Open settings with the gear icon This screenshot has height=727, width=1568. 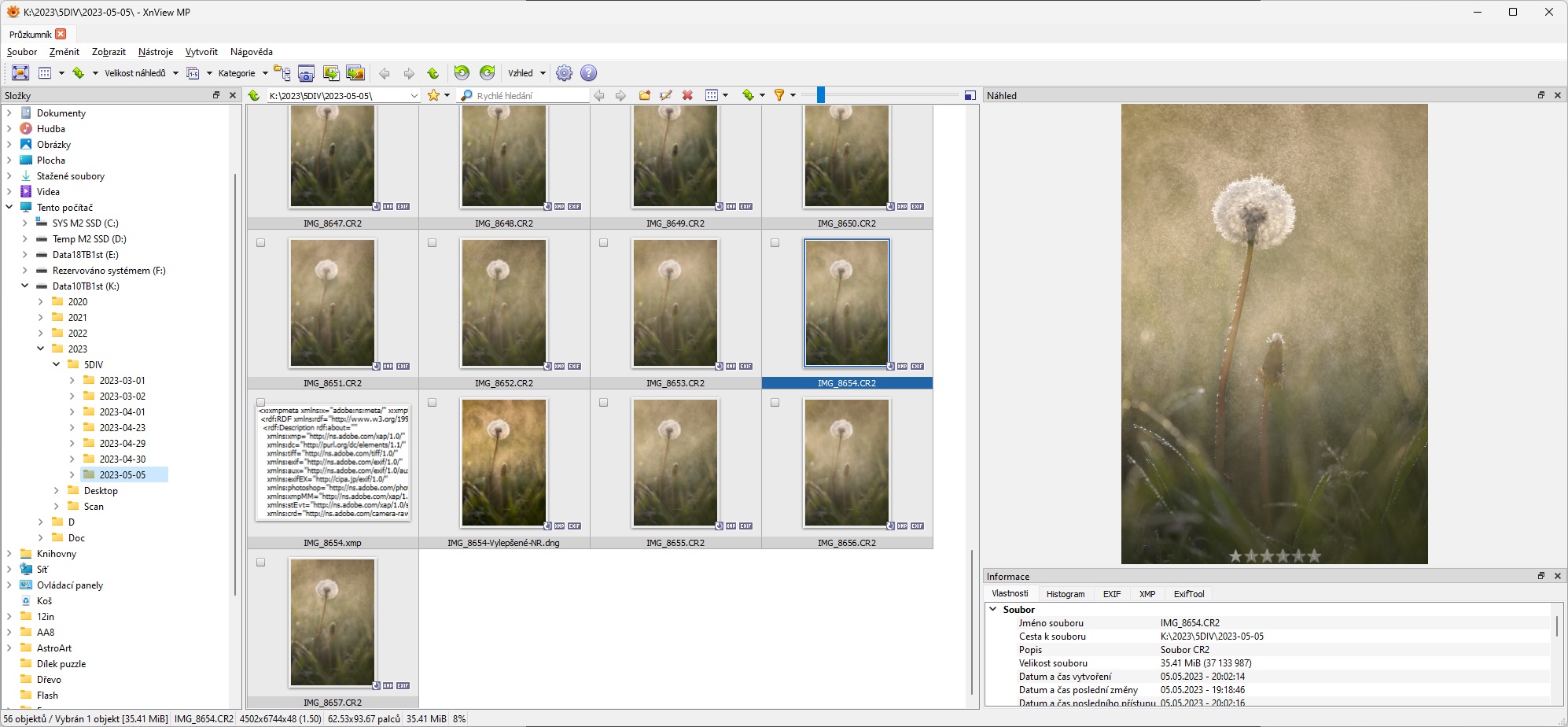[564, 73]
